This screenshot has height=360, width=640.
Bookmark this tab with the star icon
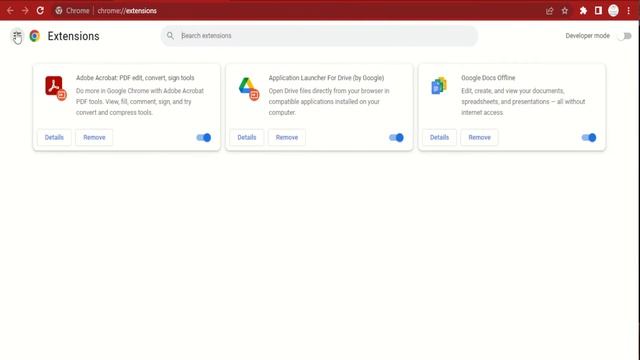pos(564,11)
